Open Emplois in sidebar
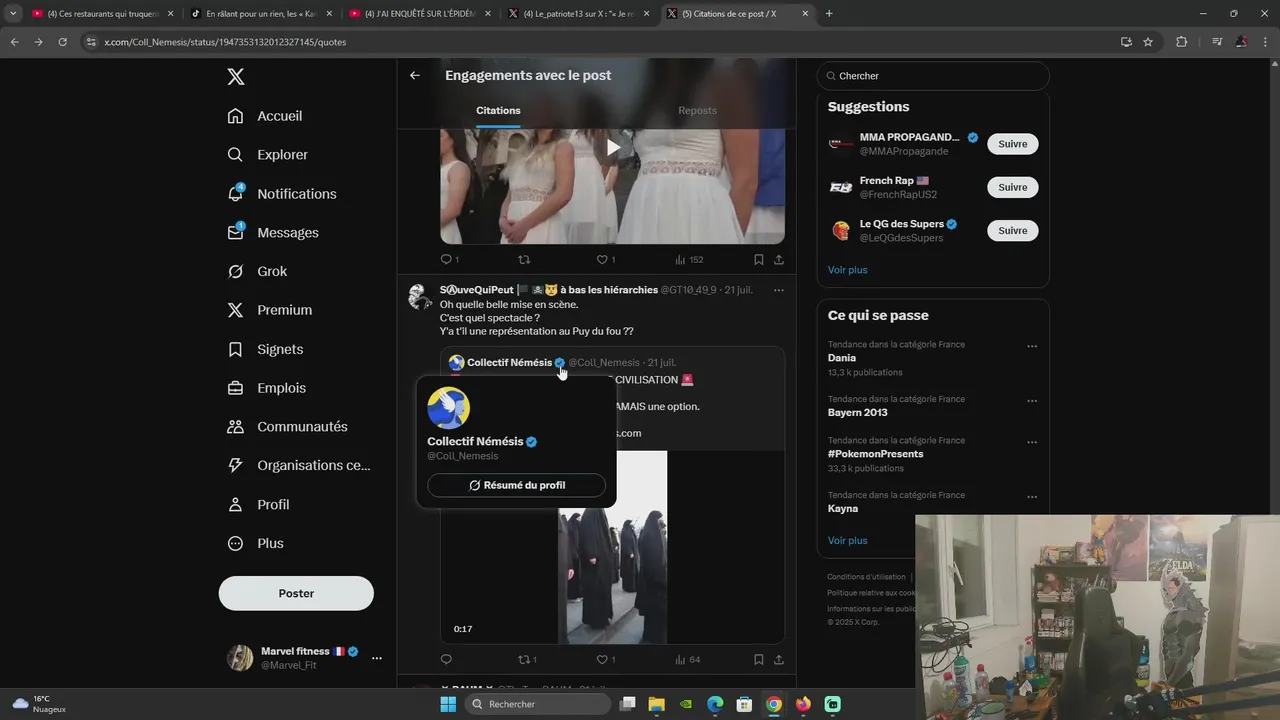Screen dimensions: 1280x720 point(267,388)
